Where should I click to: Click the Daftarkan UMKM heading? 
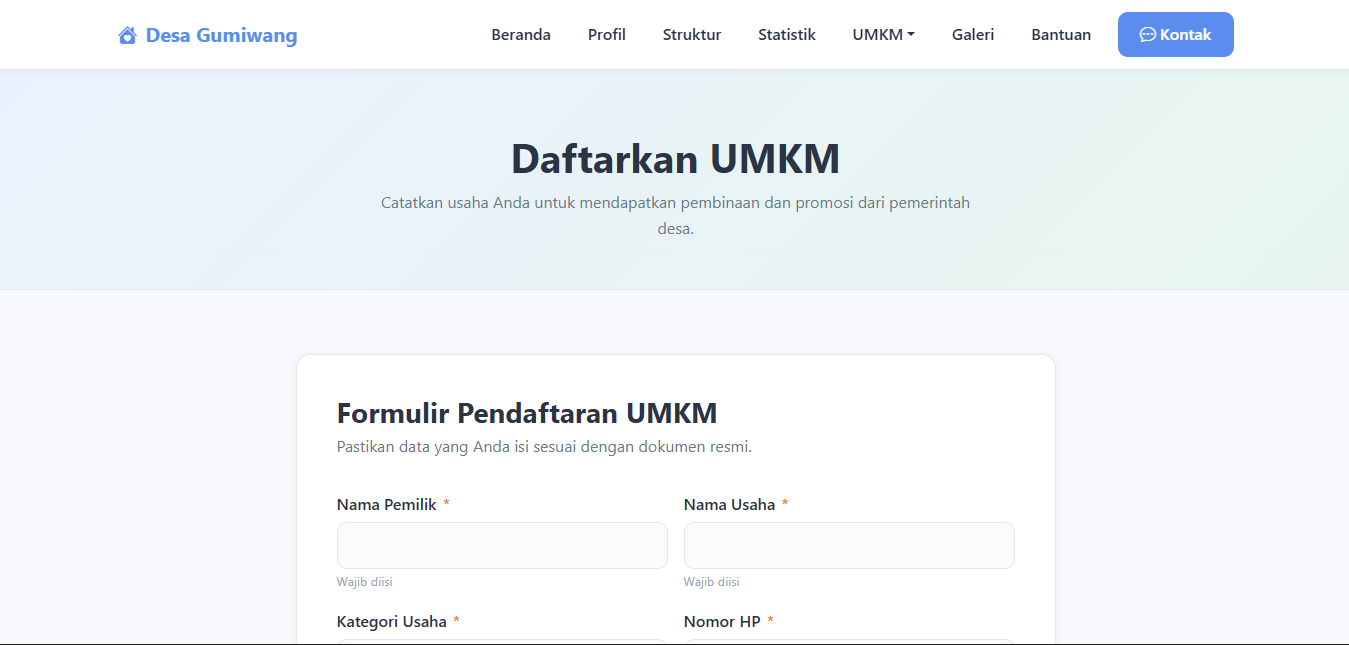(675, 159)
